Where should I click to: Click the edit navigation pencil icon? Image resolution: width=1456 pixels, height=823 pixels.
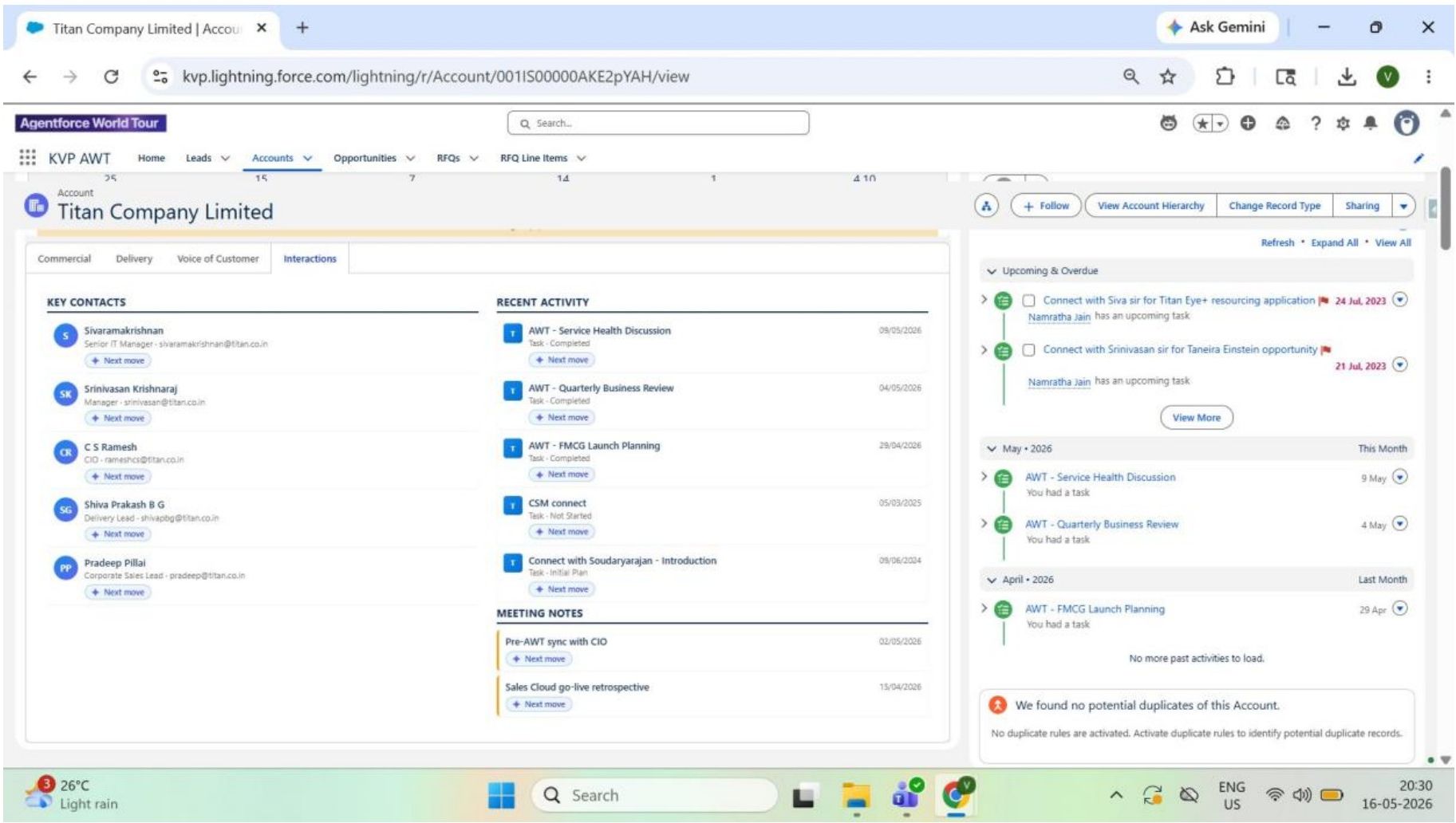(1419, 158)
